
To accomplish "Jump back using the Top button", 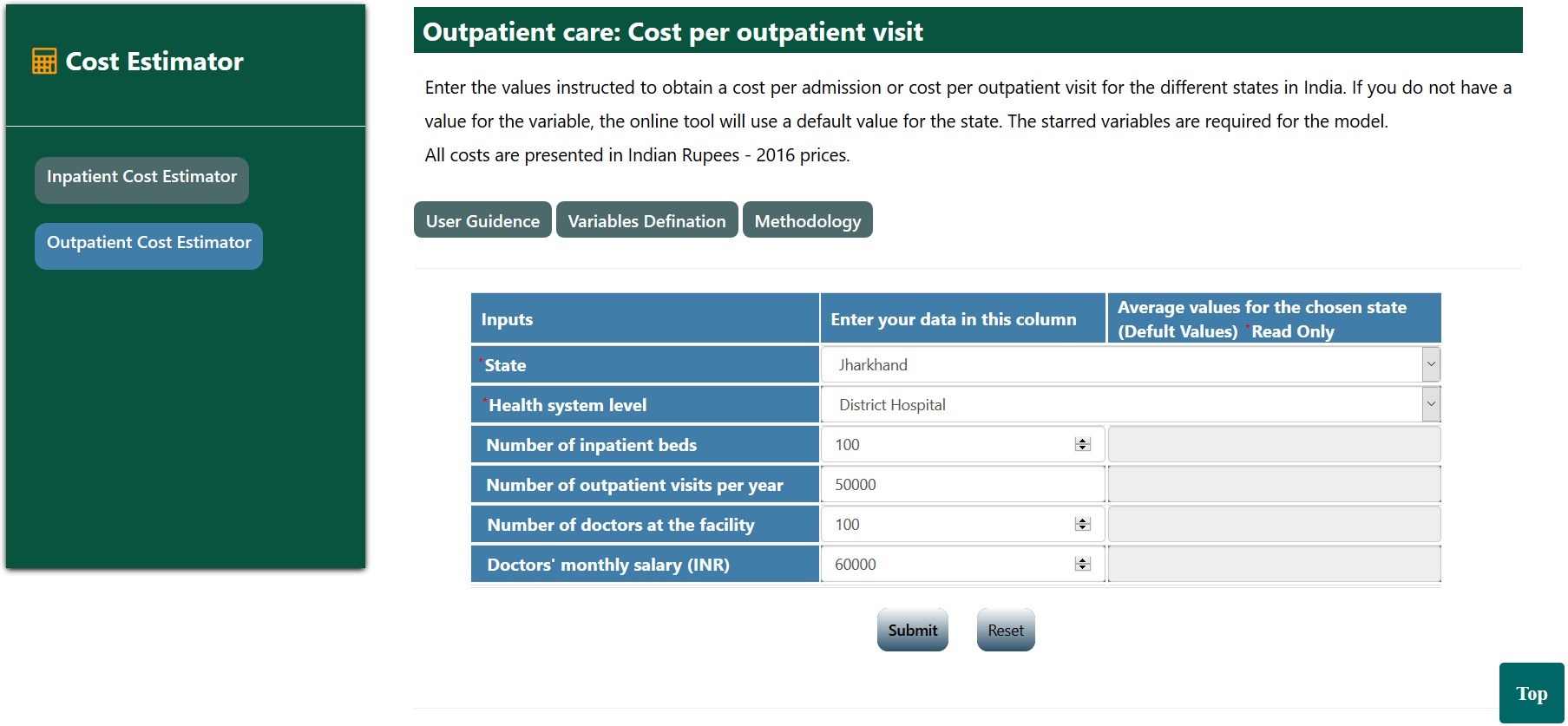I will click(x=1531, y=693).
